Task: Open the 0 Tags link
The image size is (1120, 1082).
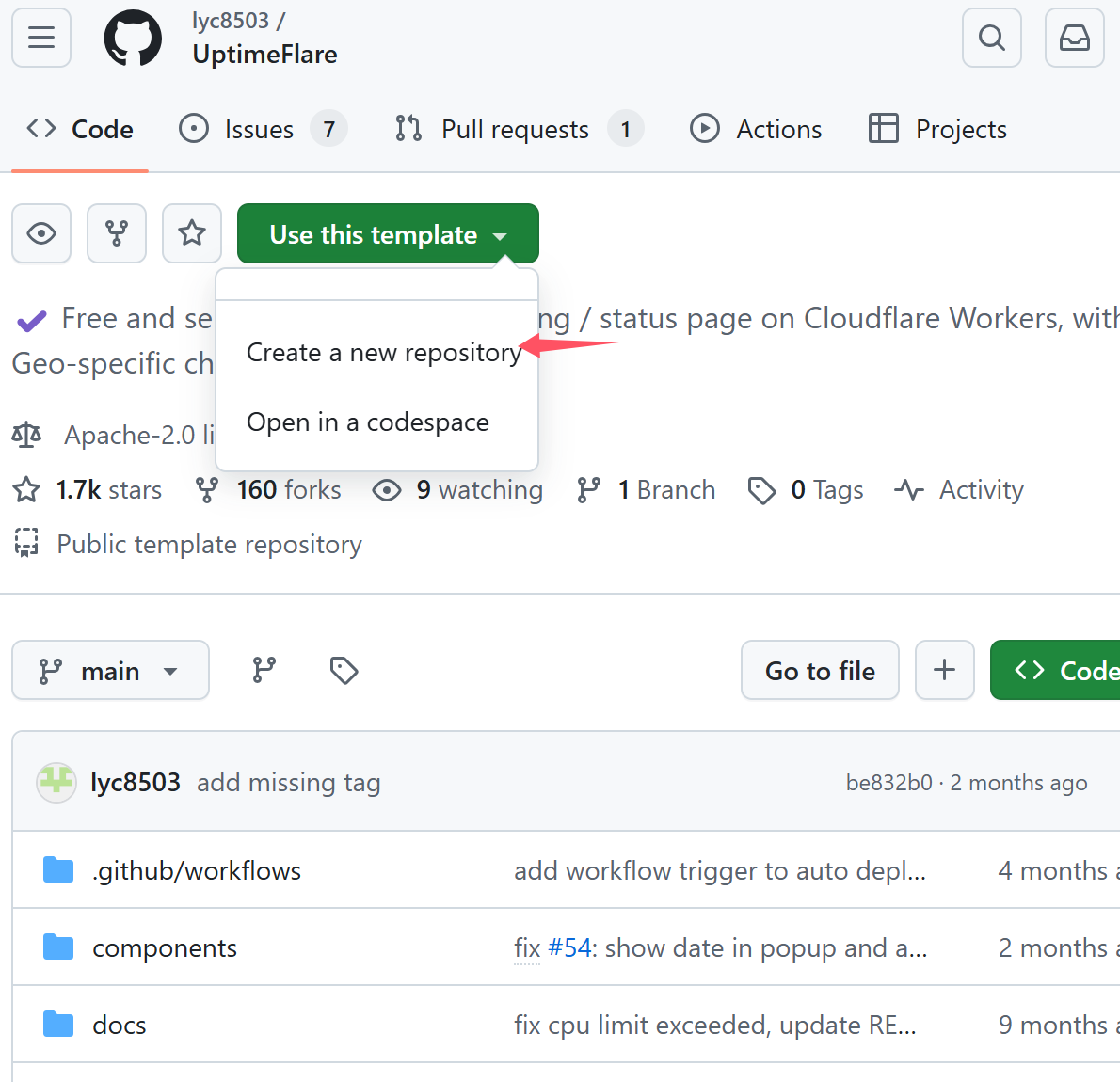Action: pos(805,490)
